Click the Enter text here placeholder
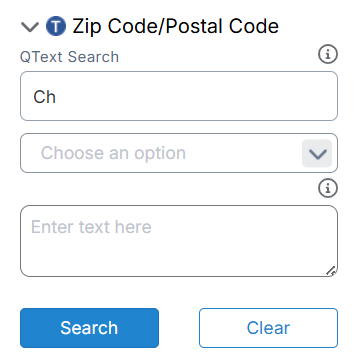Screen dimensions: 364x362 91,227
